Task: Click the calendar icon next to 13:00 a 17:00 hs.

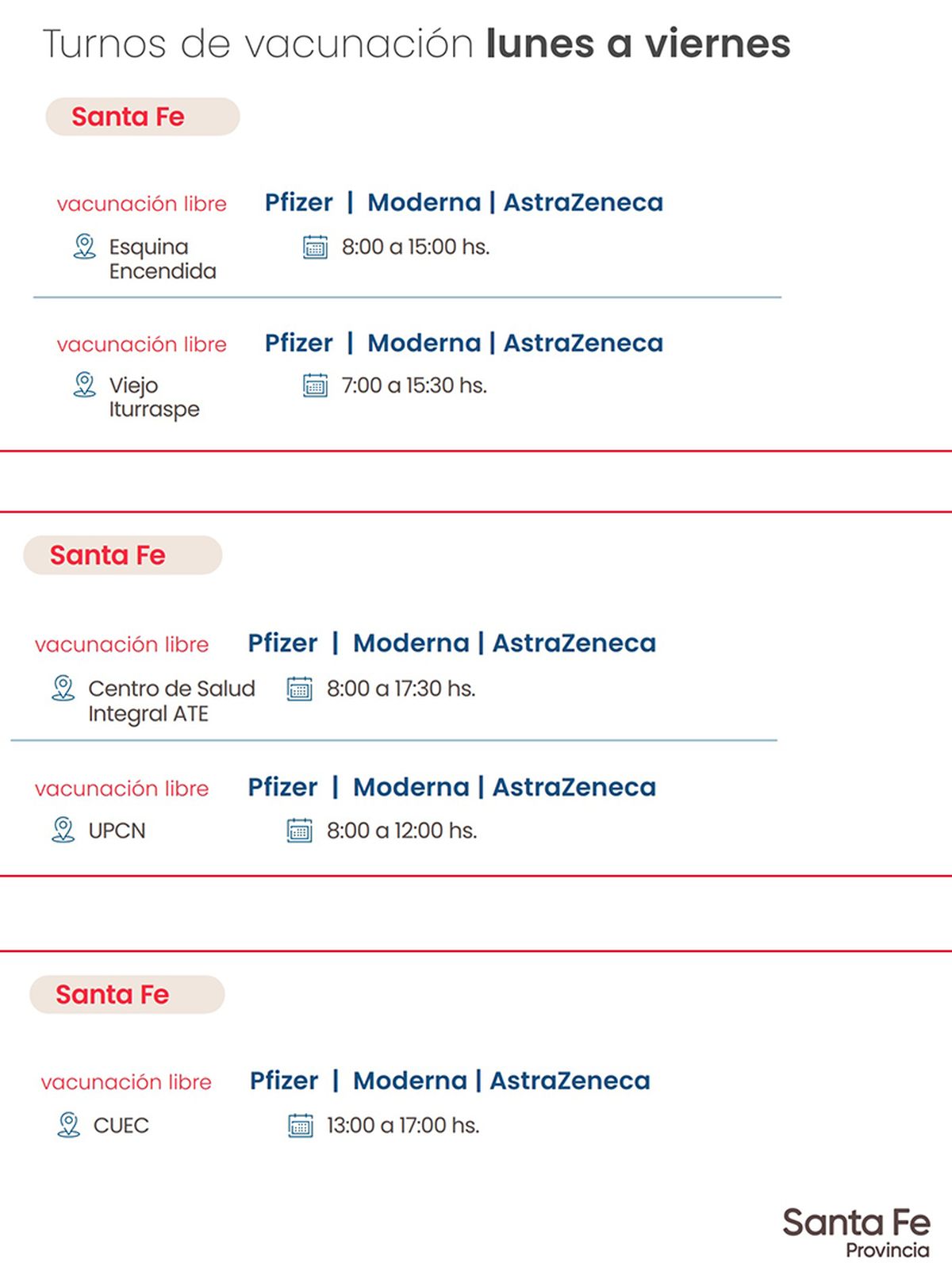Action: (x=300, y=1125)
